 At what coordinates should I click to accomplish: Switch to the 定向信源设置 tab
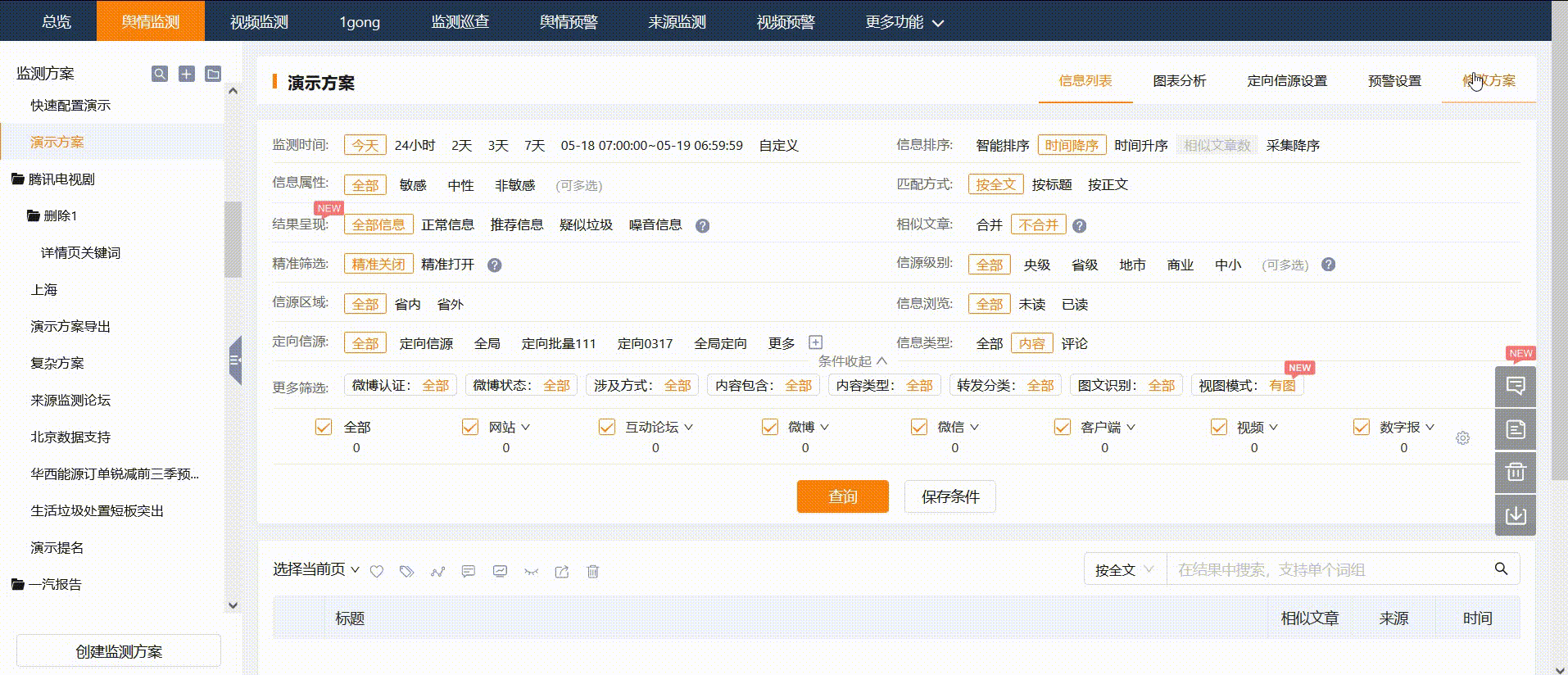pos(1287,81)
